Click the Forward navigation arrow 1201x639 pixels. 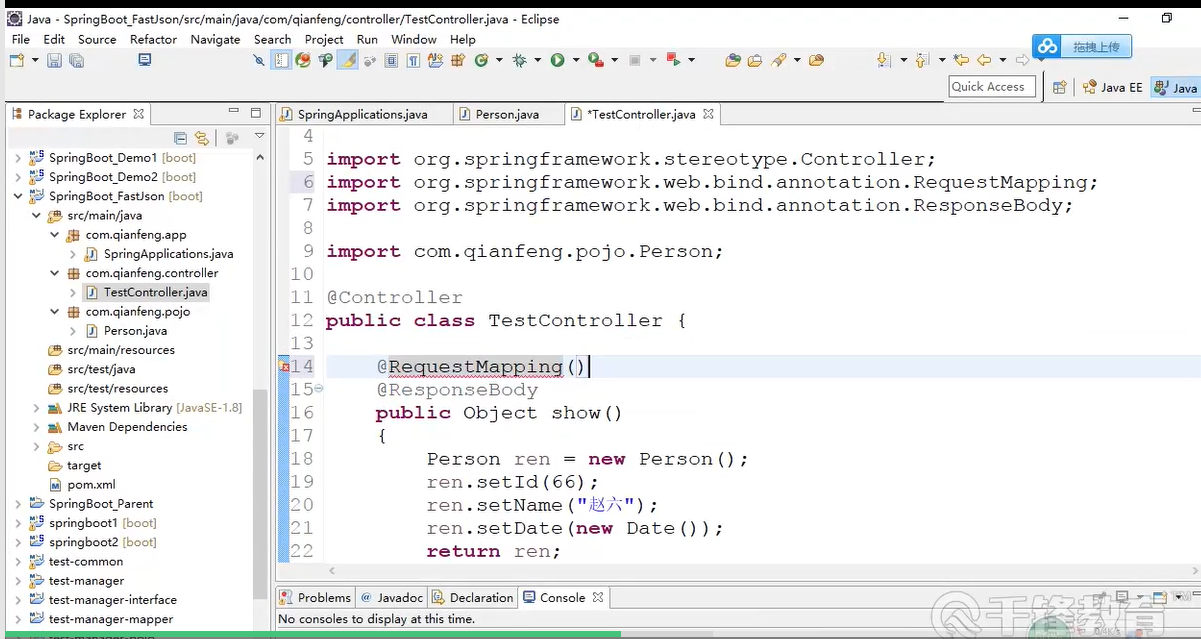(x=1022, y=60)
